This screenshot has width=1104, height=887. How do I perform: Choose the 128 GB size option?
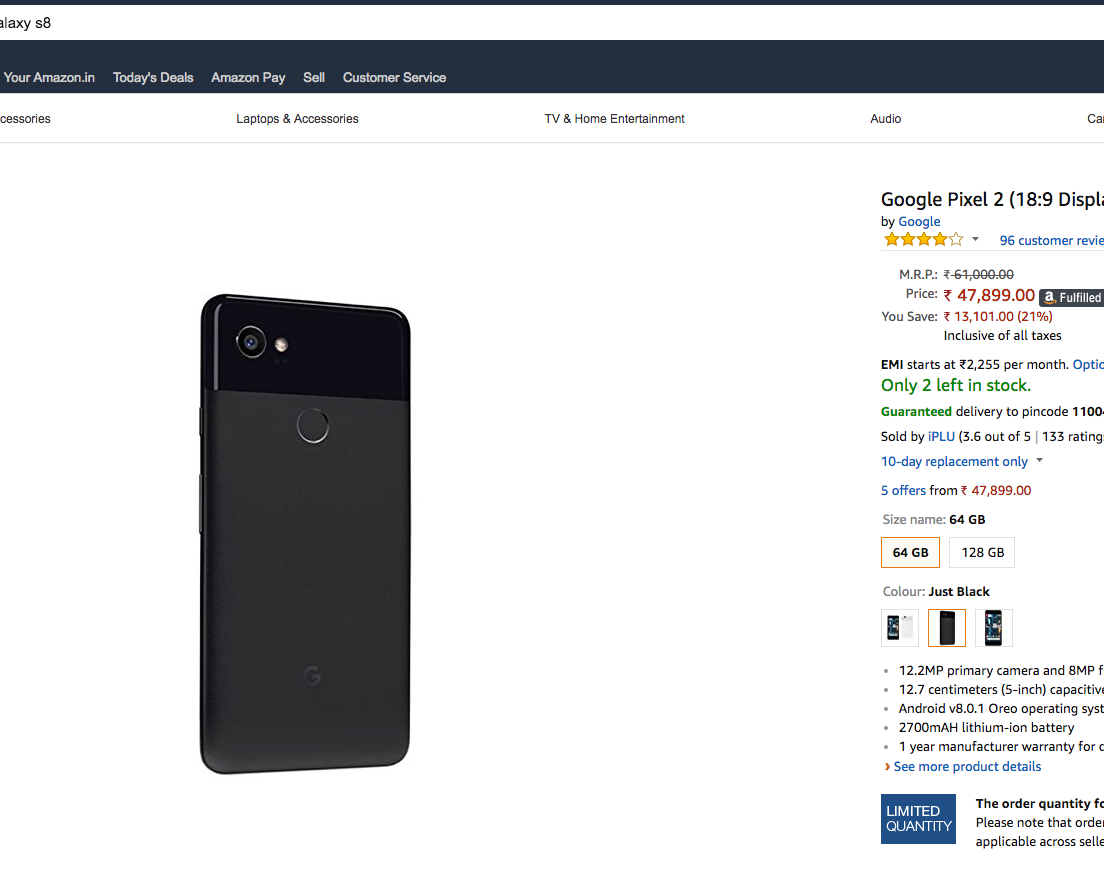tap(982, 552)
